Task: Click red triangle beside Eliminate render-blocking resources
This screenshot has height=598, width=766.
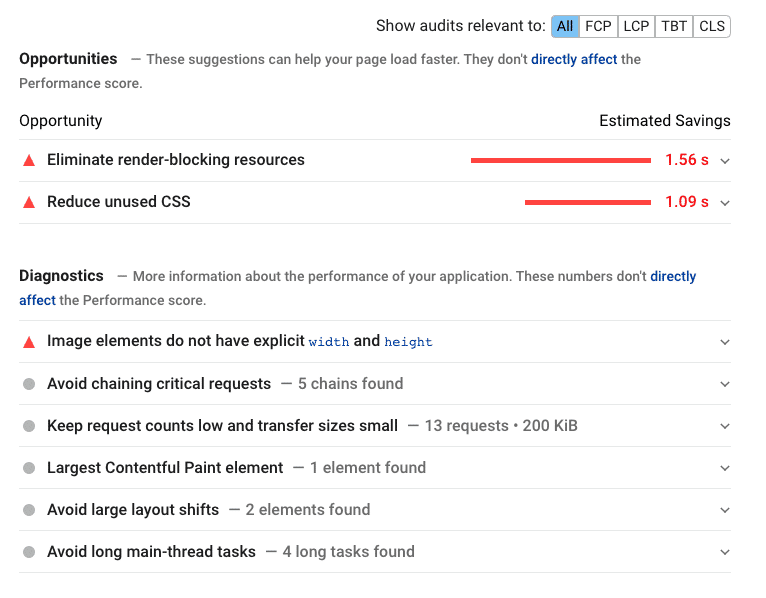Action: point(29,160)
